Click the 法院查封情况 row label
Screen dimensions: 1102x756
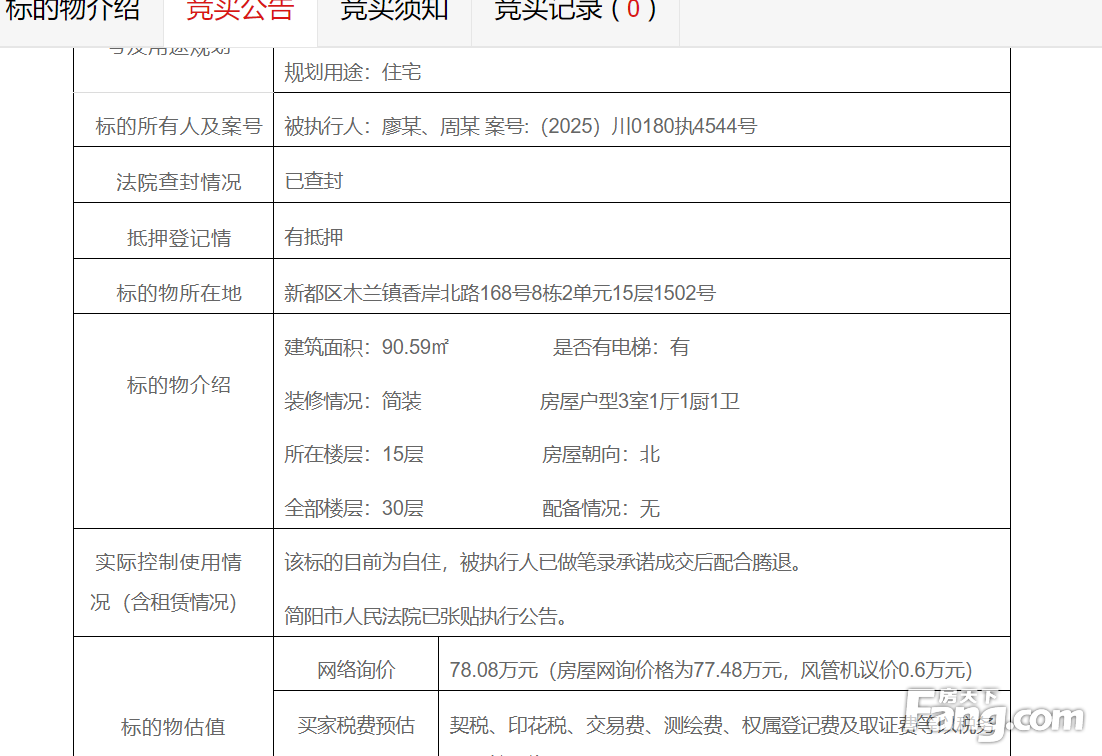pyautogui.click(x=178, y=182)
